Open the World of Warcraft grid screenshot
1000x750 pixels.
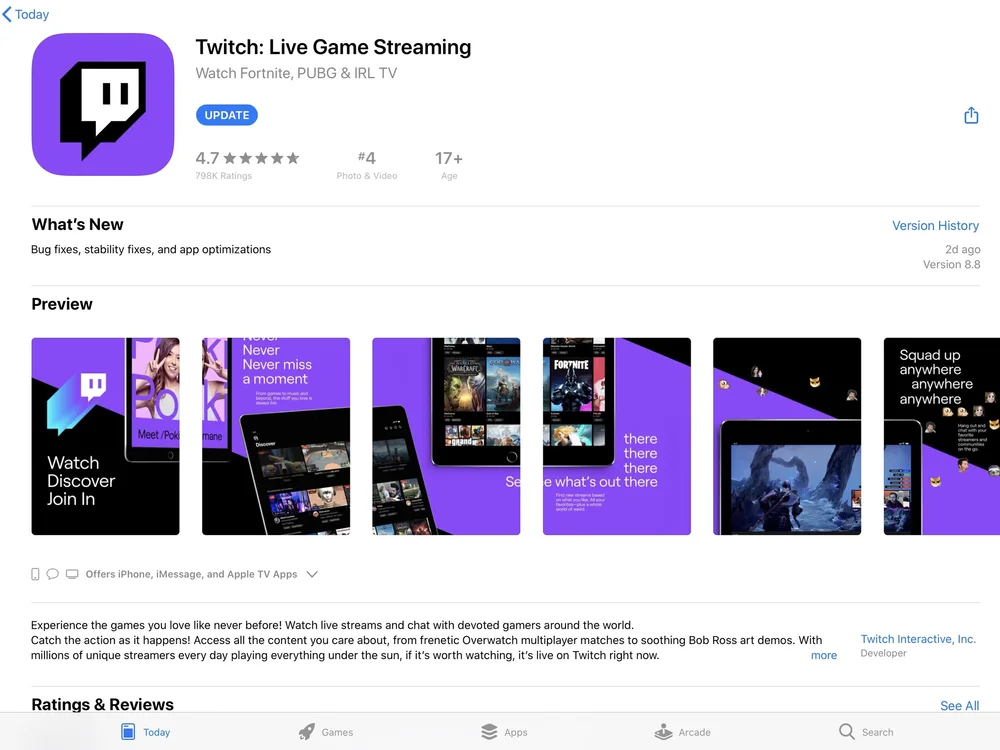click(x=446, y=436)
